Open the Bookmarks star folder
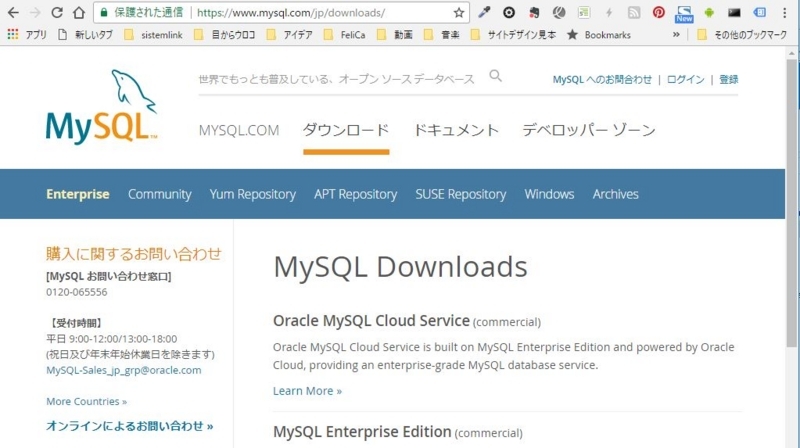This screenshot has height=448, width=800. click(x=599, y=35)
